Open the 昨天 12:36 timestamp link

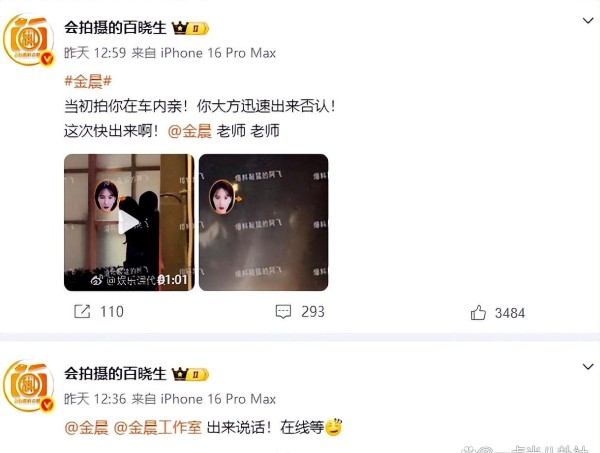coord(95,399)
